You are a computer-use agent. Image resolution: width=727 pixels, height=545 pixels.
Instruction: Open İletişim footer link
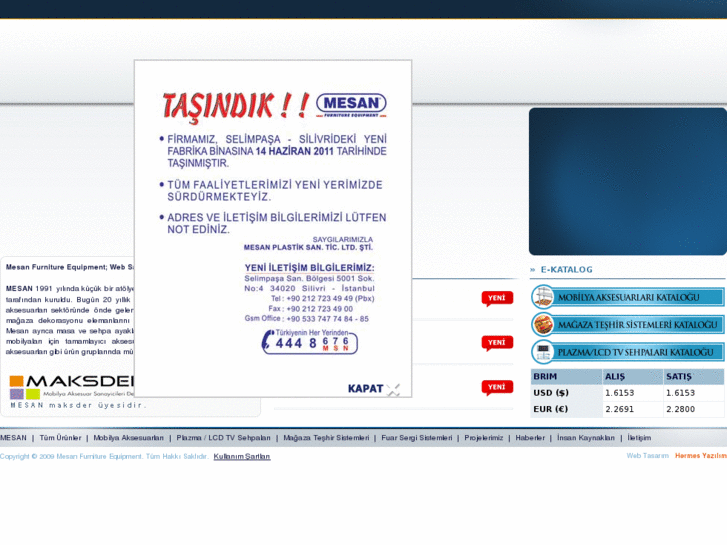coord(639,438)
